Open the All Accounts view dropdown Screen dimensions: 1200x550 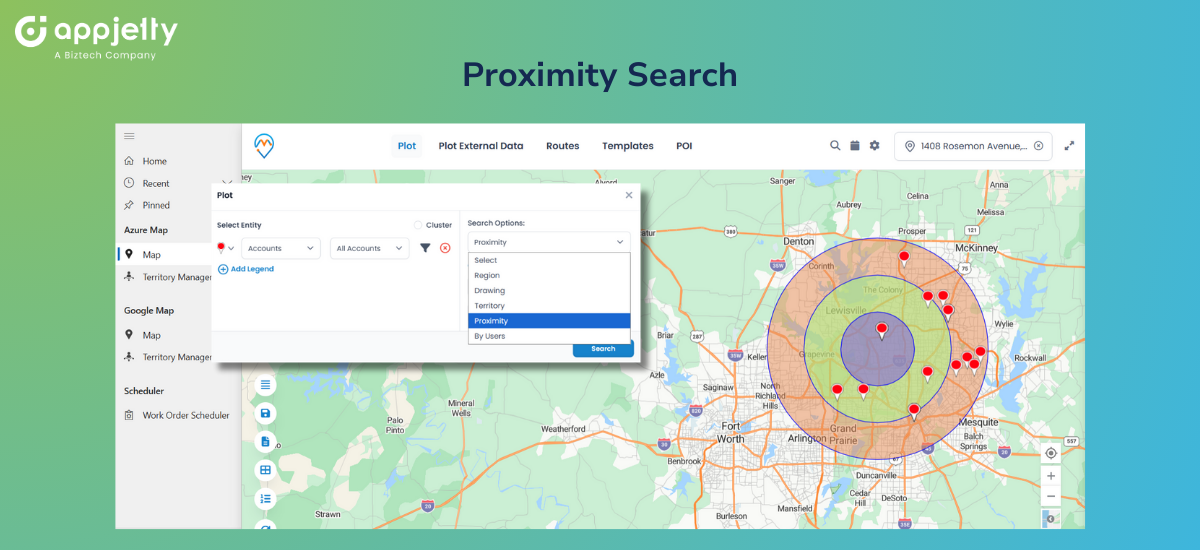pyautogui.click(x=370, y=248)
